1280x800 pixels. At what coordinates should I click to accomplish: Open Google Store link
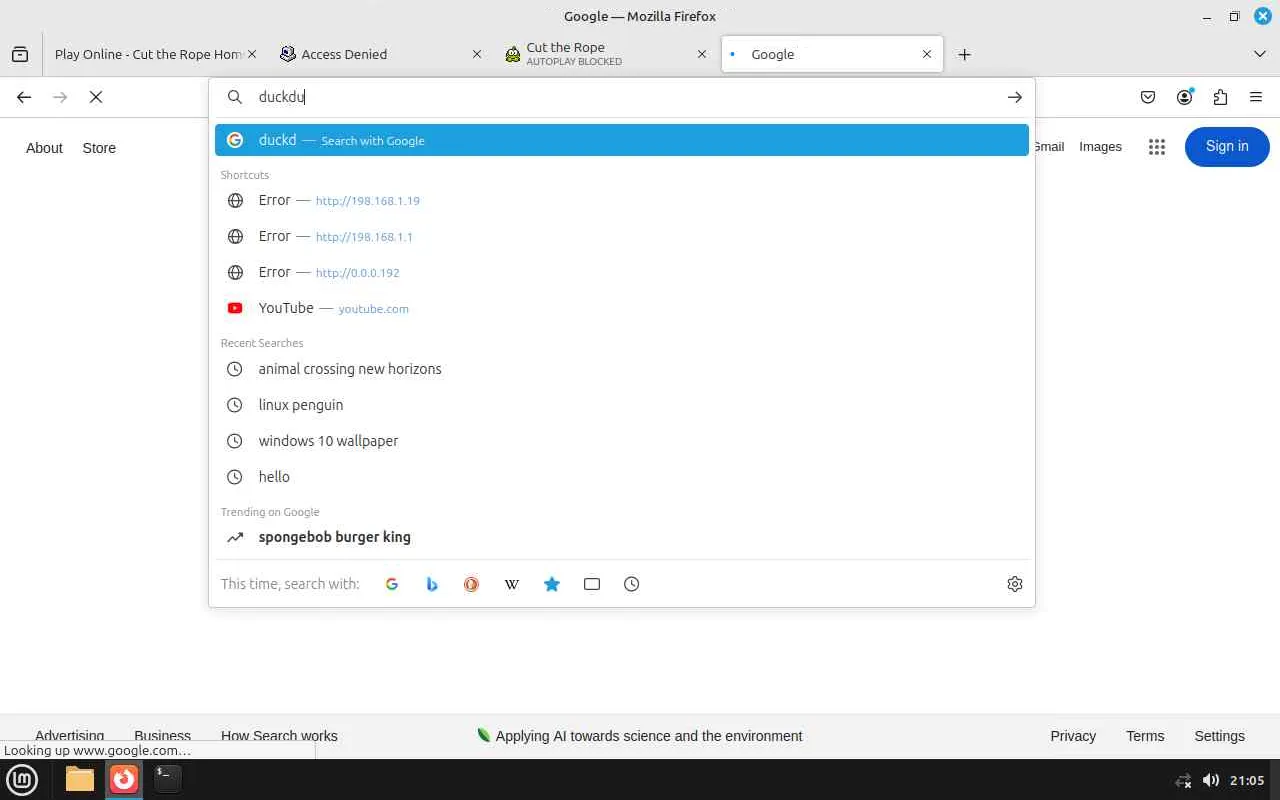(99, 148)
